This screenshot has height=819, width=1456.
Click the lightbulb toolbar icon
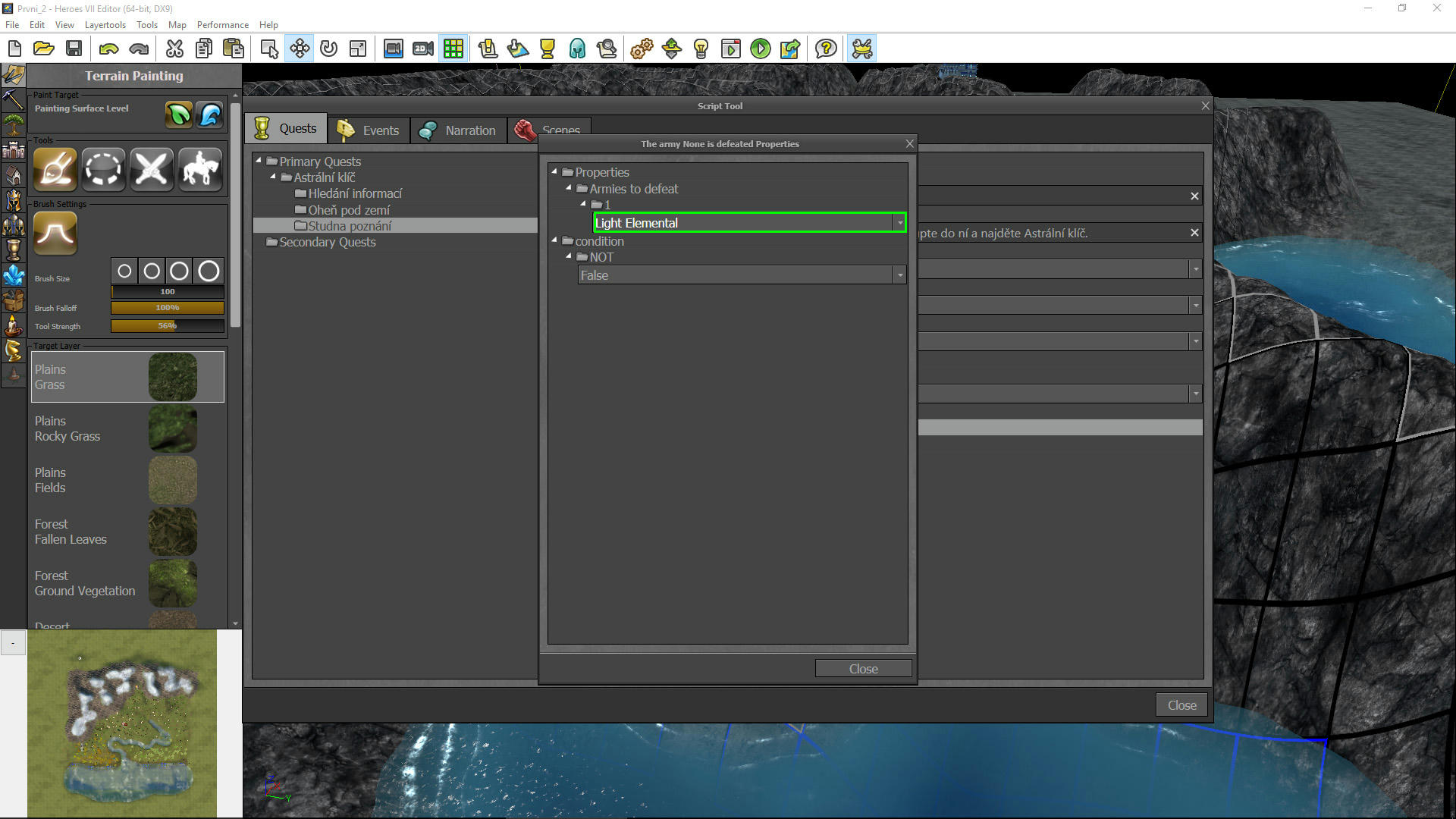(701, 49)
